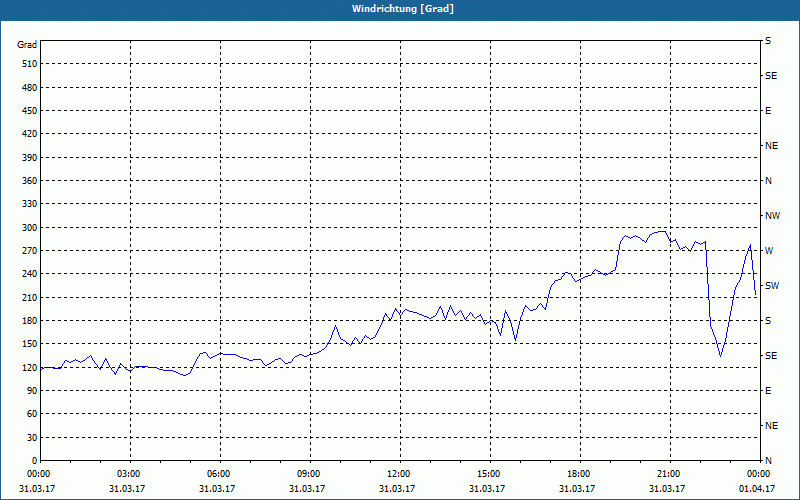Click the chart title "Windrichtung [Grad]"
The height and width of the screenshot is (500, 800).
coord(403,9)
